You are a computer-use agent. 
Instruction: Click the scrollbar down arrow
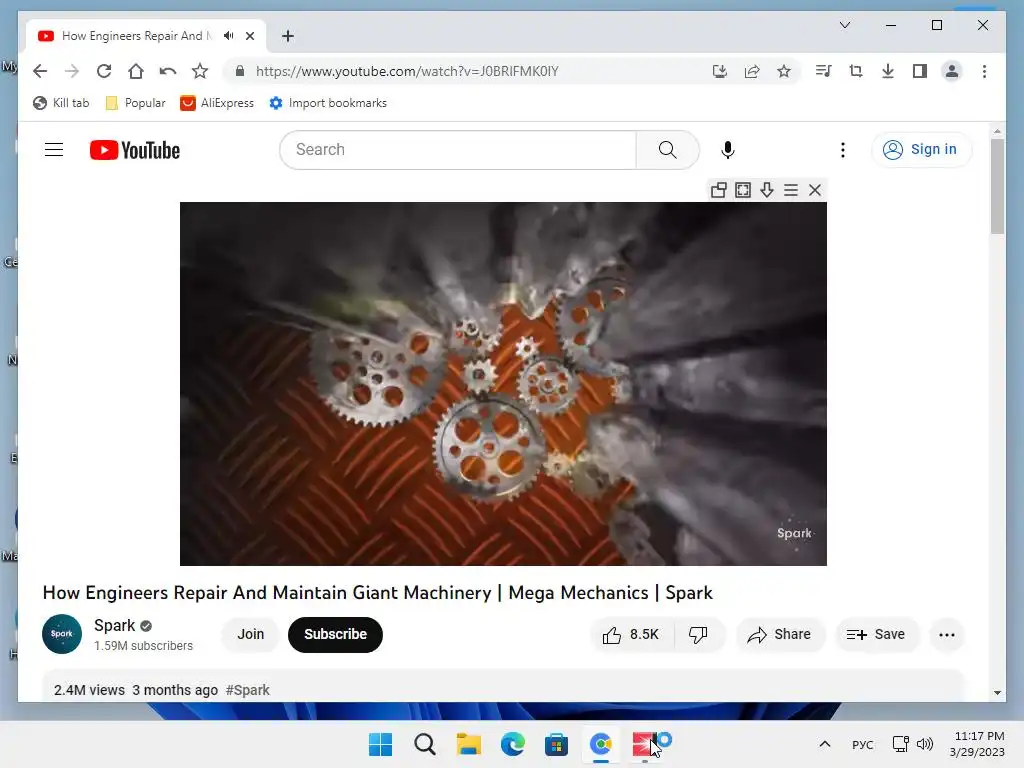pyautogui.click(x=997, y=692)
